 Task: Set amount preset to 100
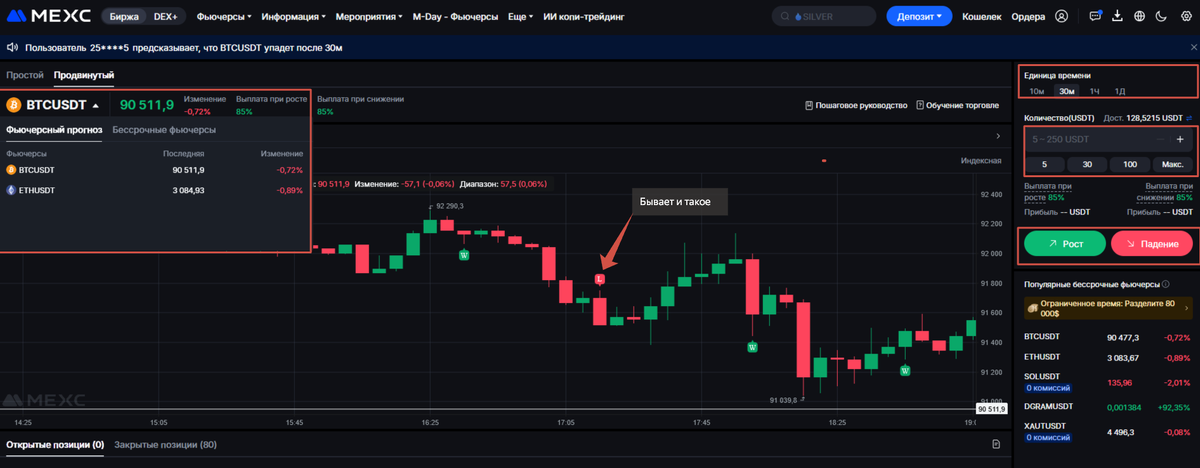coord(1129,164)
